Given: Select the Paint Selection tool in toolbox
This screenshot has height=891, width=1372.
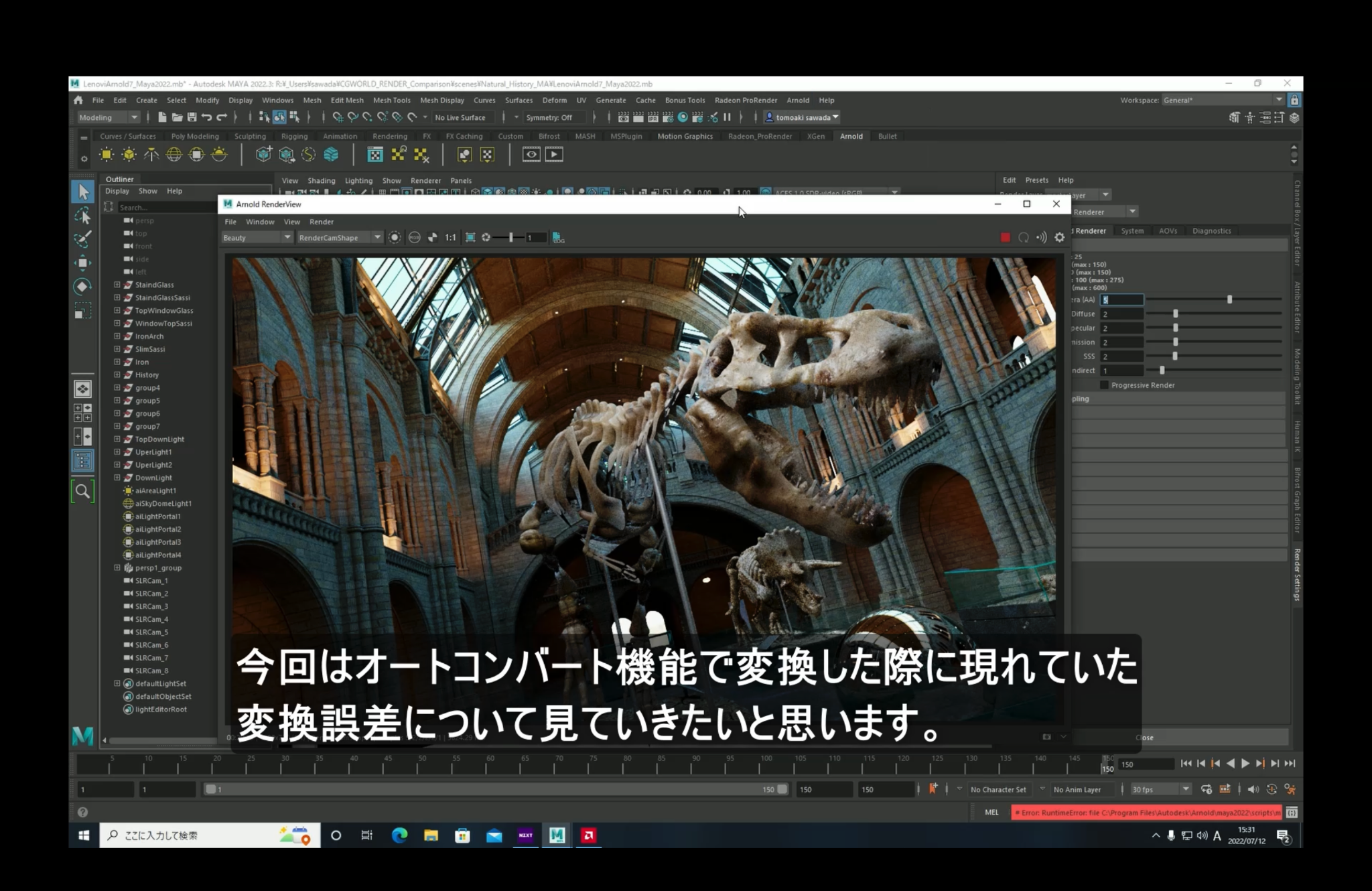Looking at the screenshot, I should (x=82, y=239).
